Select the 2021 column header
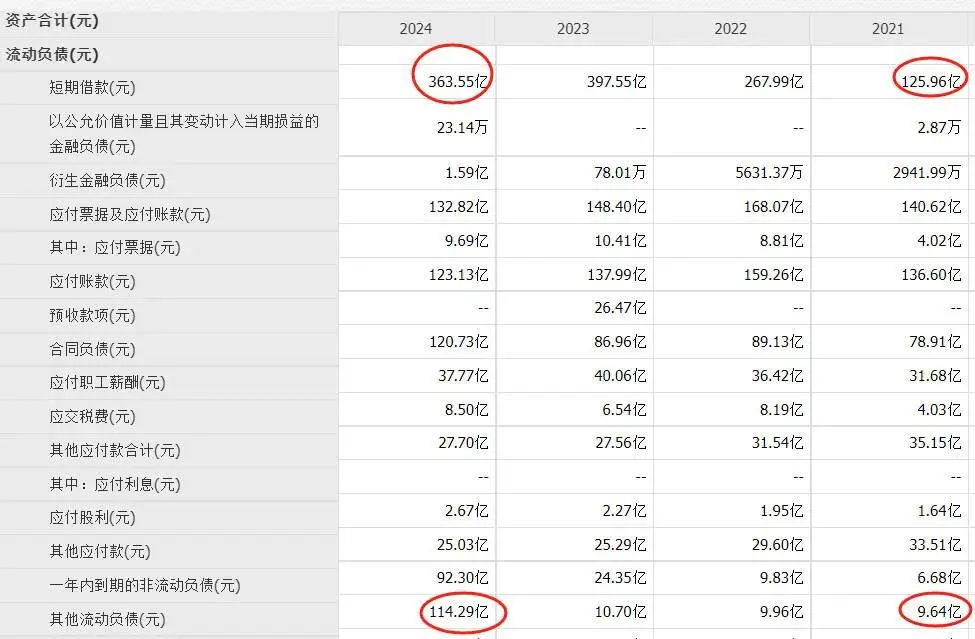 [888, 29]
